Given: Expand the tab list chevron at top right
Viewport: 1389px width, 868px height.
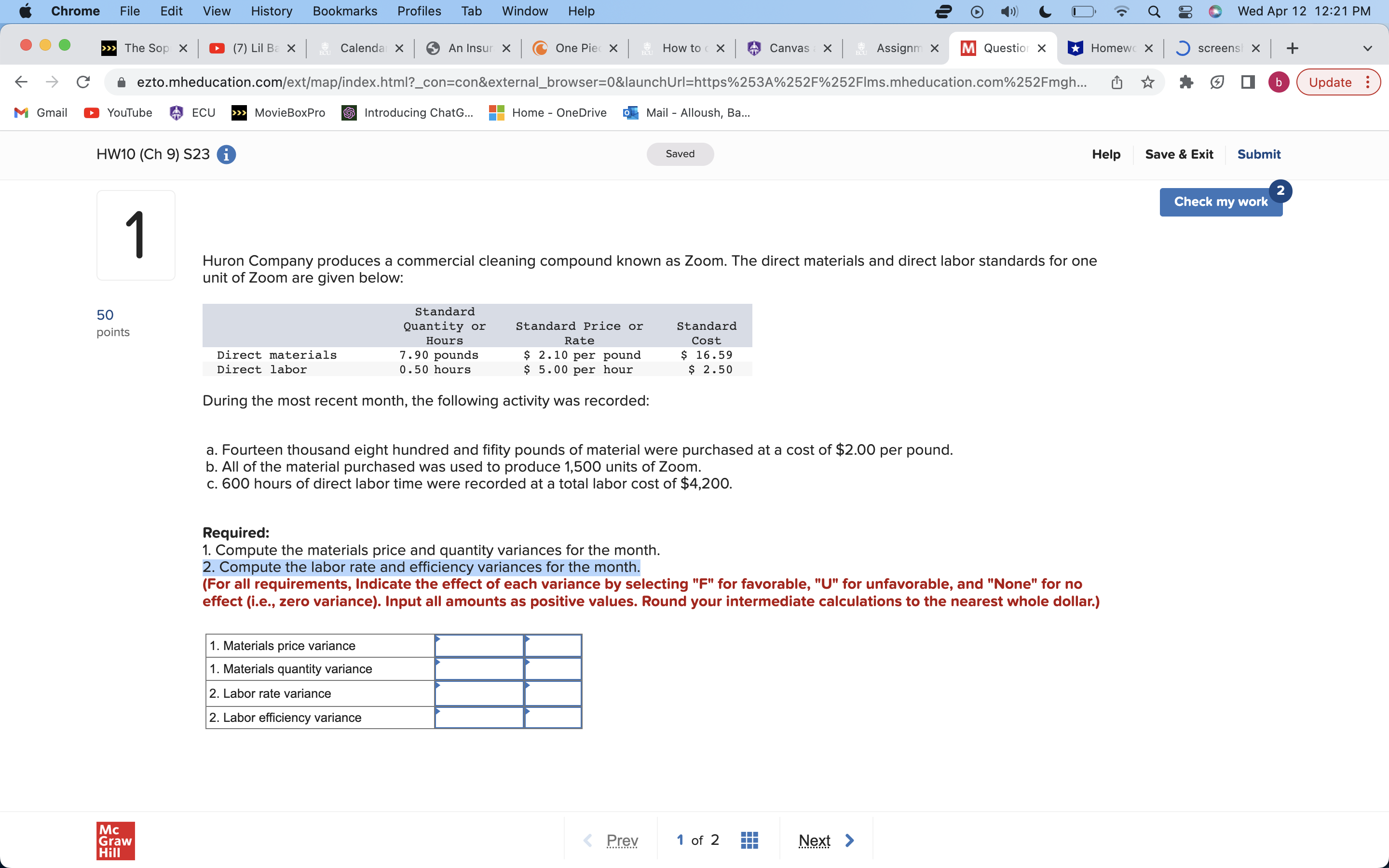Looking at the screenshot, I should coord(1368,48).
